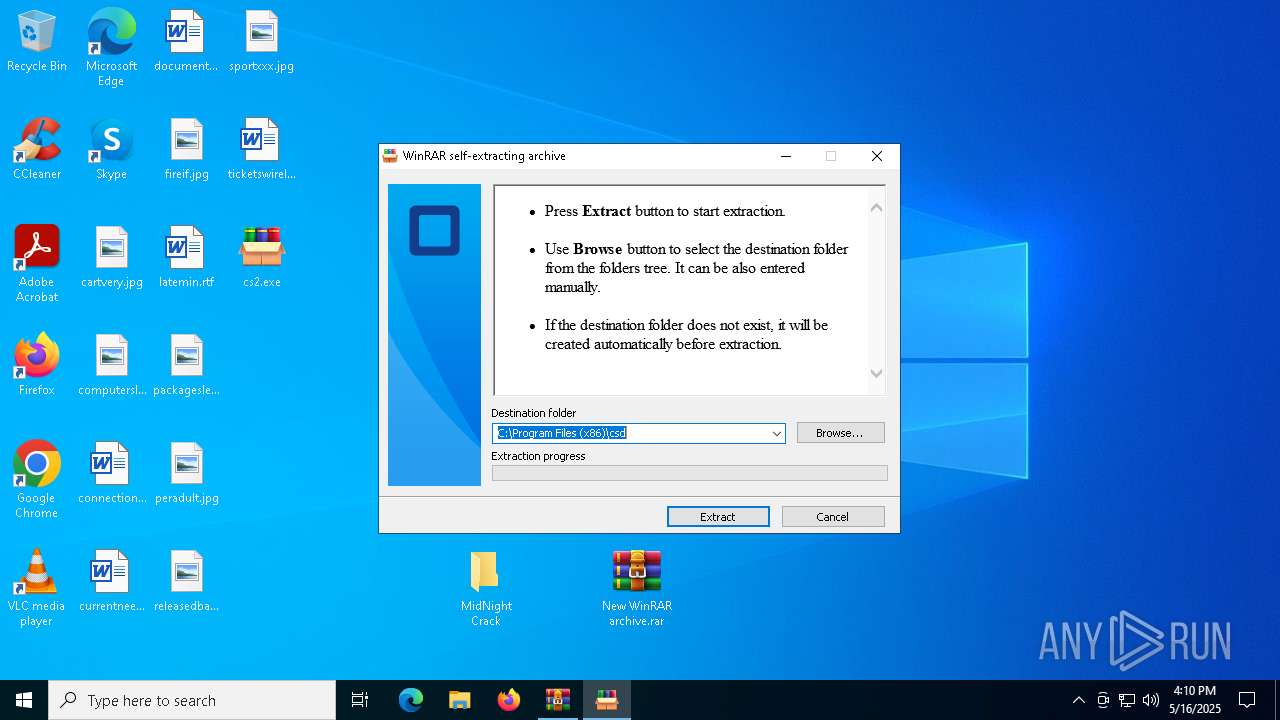Click the taskbar search box

[x=192, y=700]
